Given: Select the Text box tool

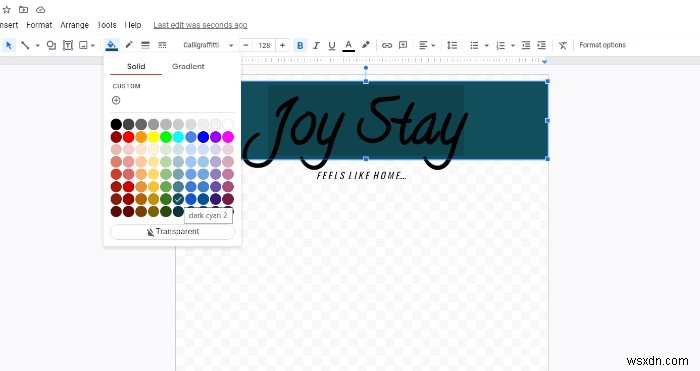Looking at the screenshot, I should click(x=67, y=45).
